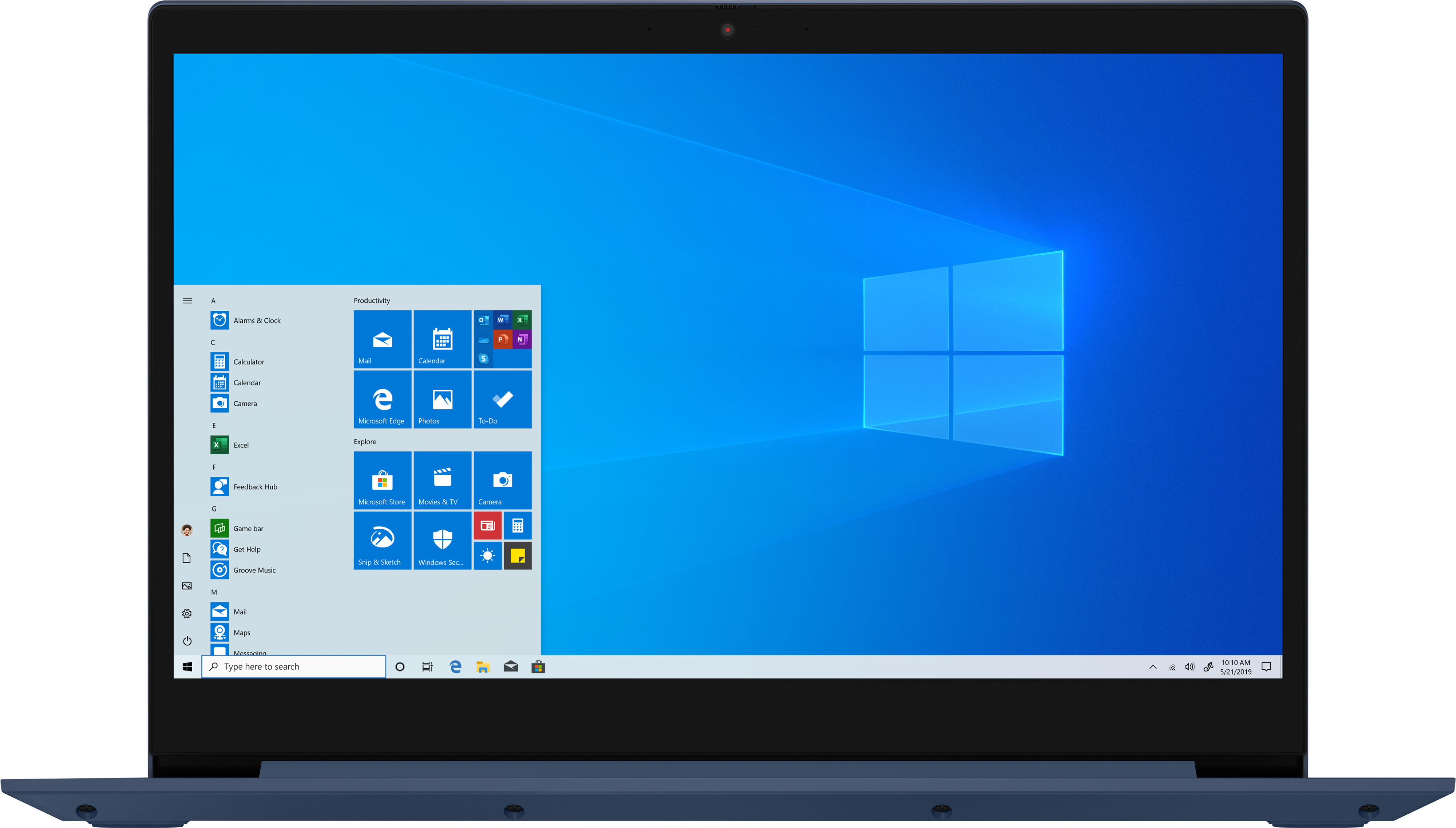Open the Movies & TV tile
This screenshot has width=1456, height=828.
point(442,480)
